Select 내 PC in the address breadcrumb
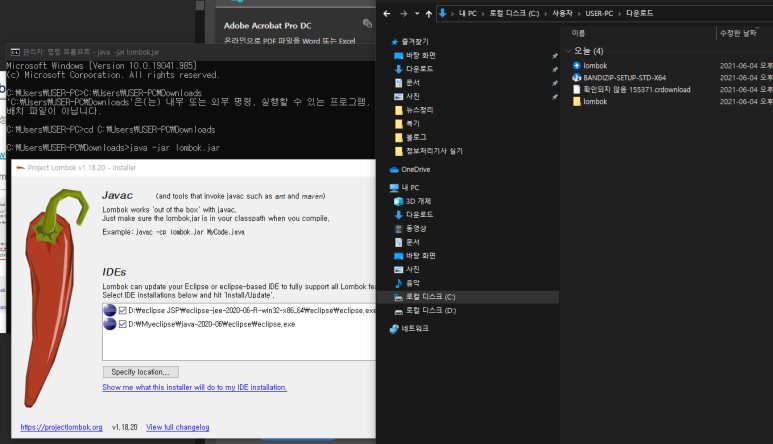The image size is (773, 444). click(468, 13)
